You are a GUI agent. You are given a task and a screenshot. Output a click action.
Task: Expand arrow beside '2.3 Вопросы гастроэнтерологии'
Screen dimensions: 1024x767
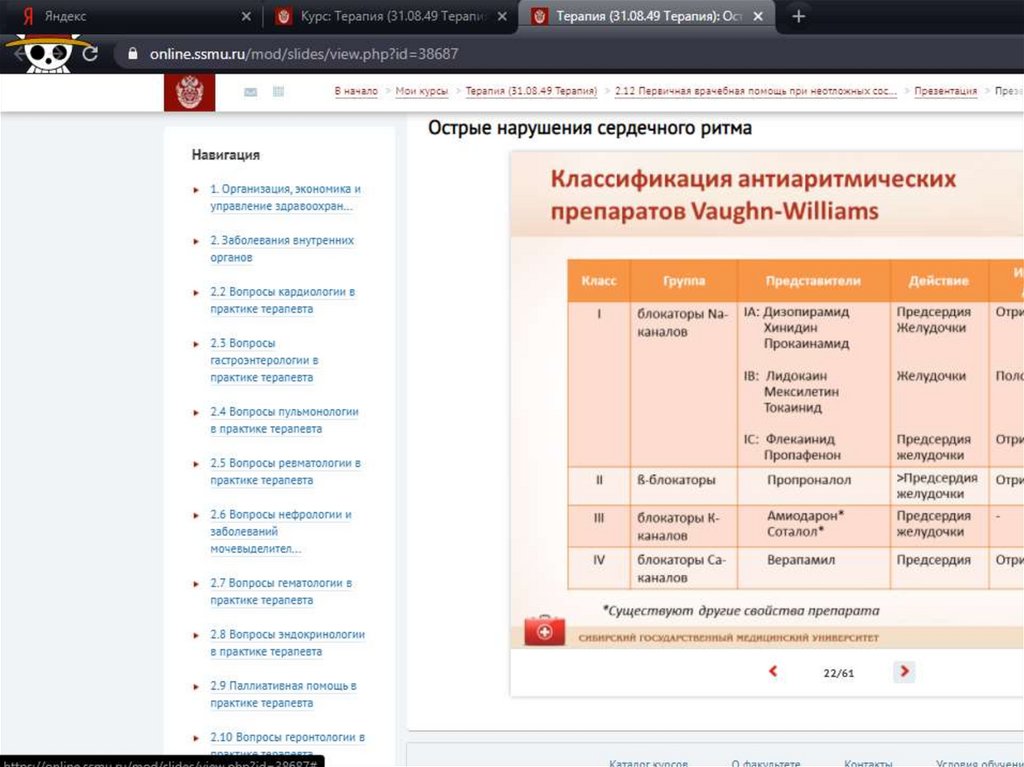(x=196, y=344)
